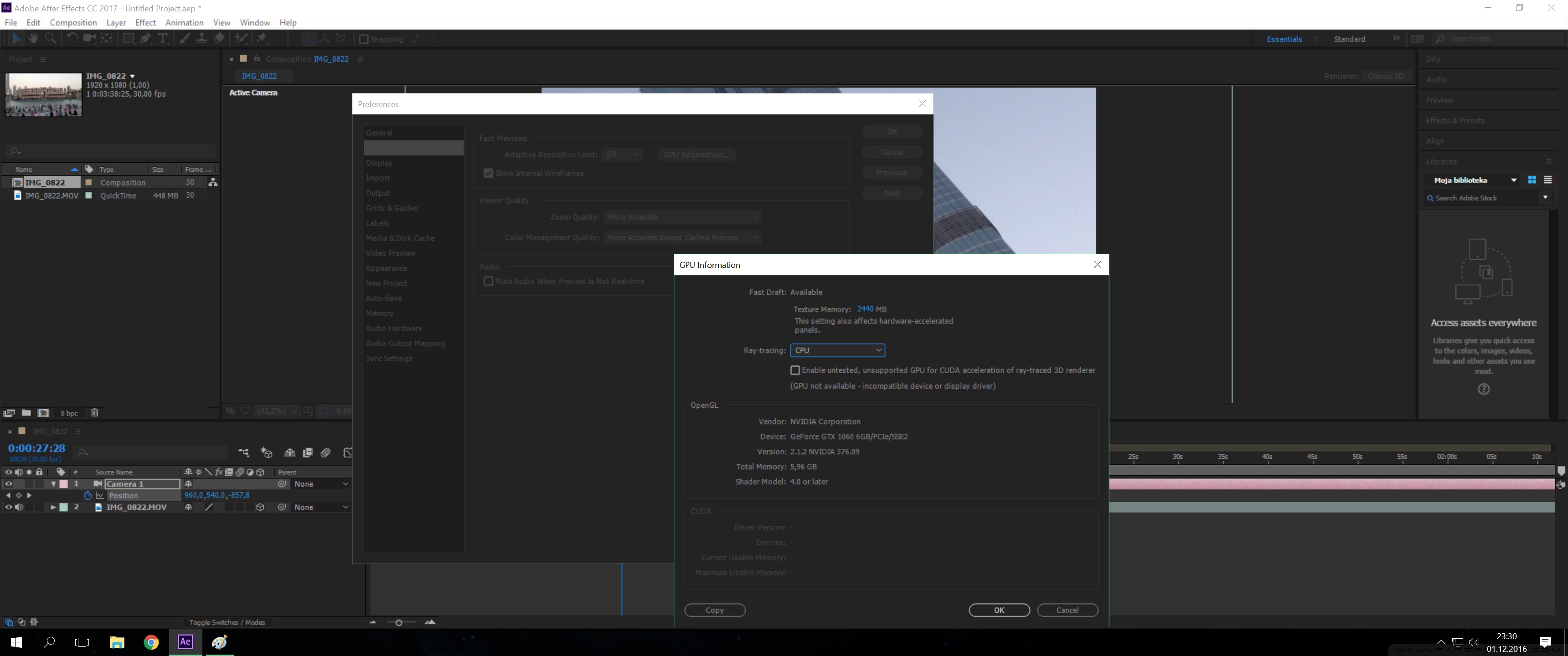
Task: Select the Pen tool
Action: point(145,38)
